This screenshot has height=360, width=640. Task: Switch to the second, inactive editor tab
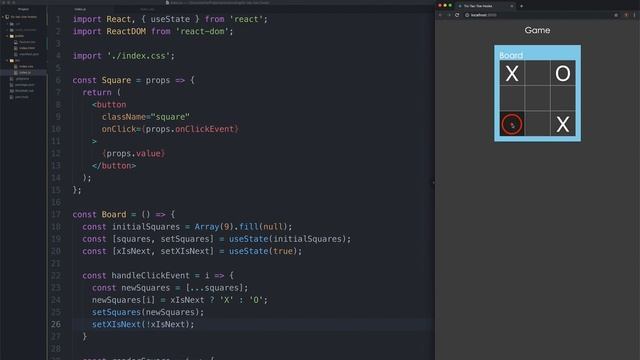(147, 9)
